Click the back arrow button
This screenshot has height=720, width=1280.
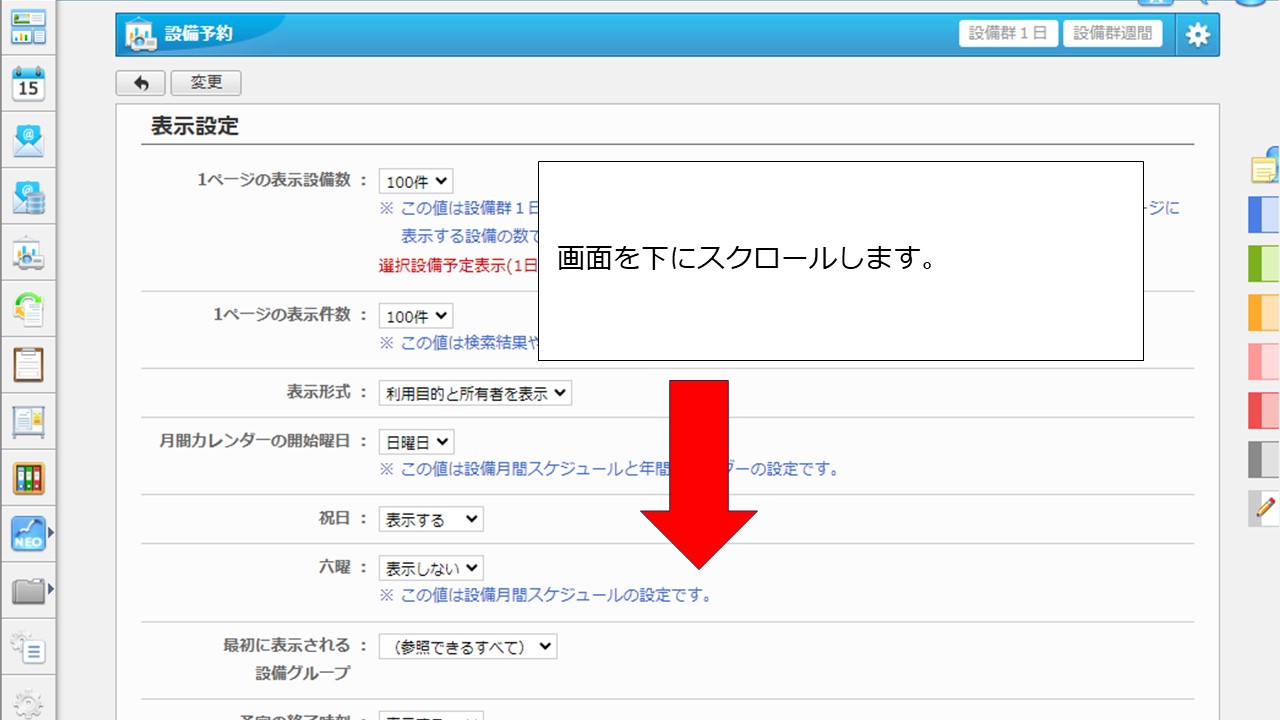click(x=140, y=83)
